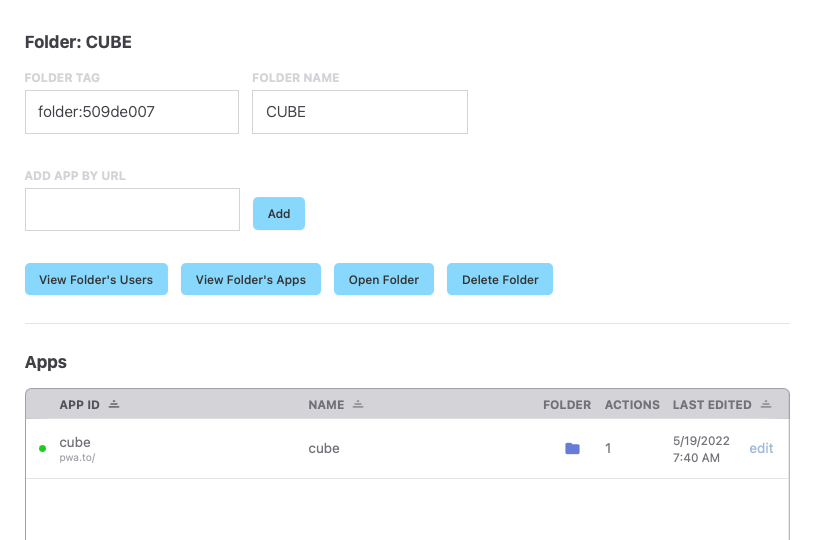Focus the Add App by URL input
The image size is (814, 540).
[132, 210]
